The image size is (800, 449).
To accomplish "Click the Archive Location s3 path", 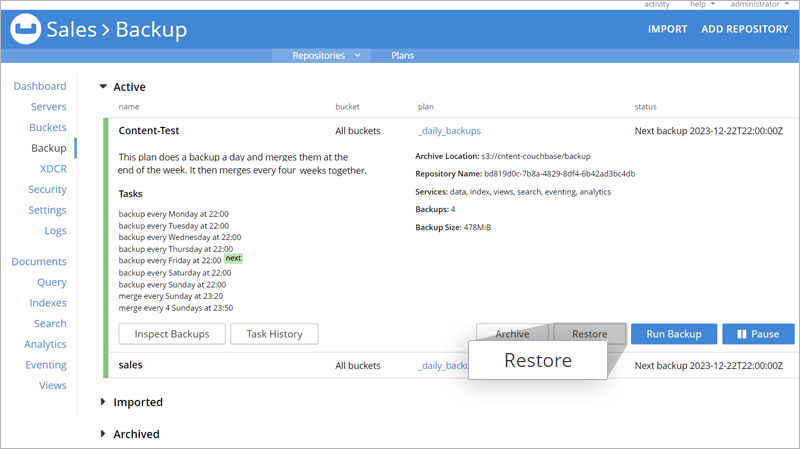I will coord(536,156).
